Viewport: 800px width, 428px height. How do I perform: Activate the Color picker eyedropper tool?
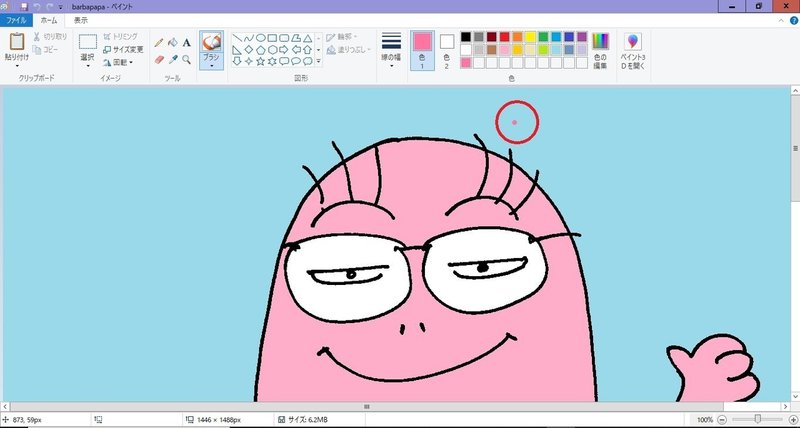(x=173, y=60)
